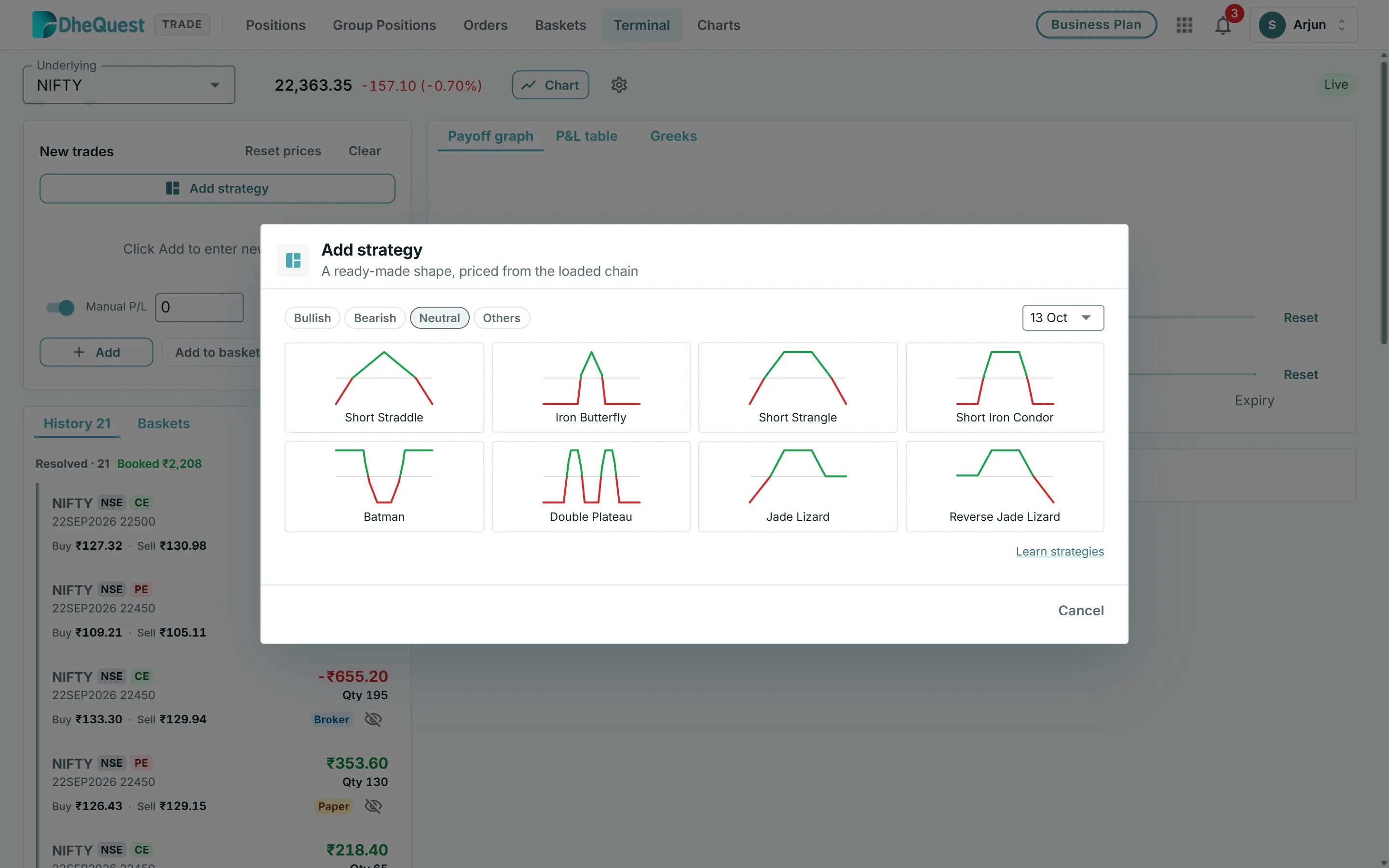Click Reset prices in New trades
The height and width of the screenshot is (868, 1389).
(x=283, y=151)
